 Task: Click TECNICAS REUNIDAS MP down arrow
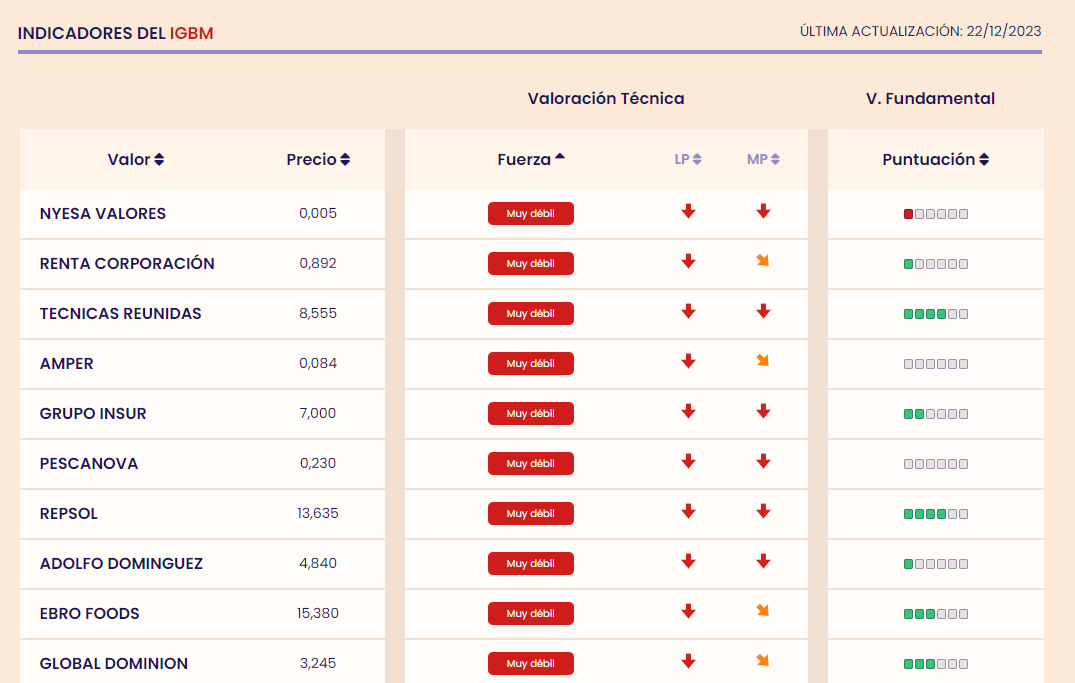pos(763,311)
